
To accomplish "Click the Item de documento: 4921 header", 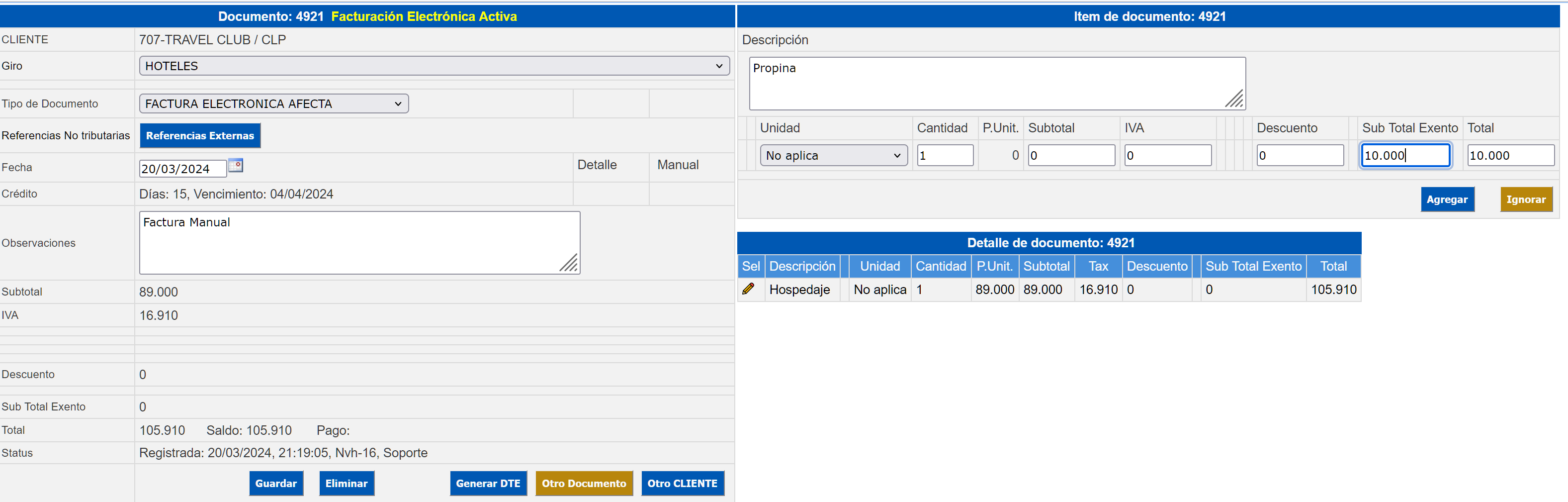I will pyautogui.click(x=1149, y=16).
